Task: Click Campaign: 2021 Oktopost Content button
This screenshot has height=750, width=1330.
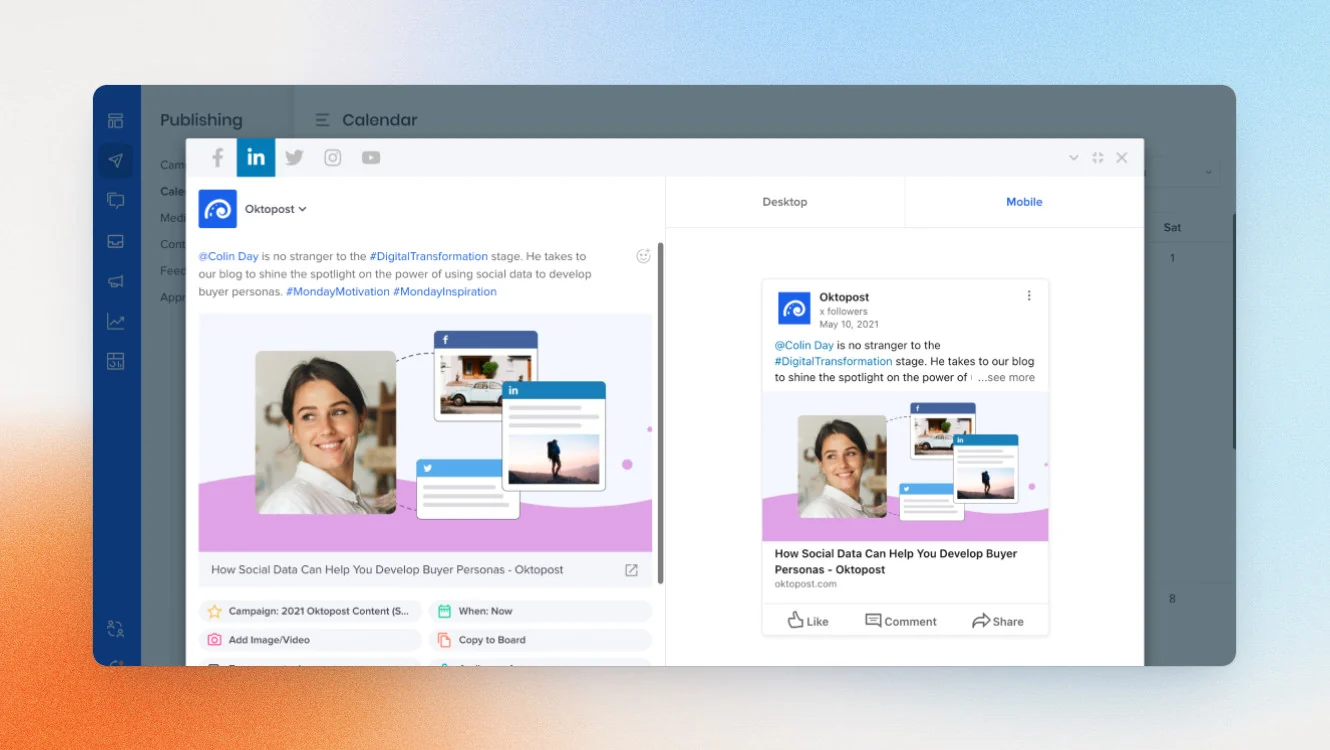Action: click(x=310, y=611)
